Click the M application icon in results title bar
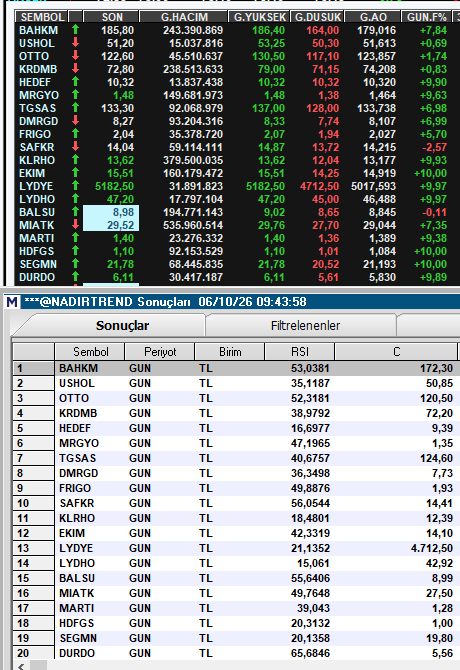460x670 pixels. [x=12, y=302]
